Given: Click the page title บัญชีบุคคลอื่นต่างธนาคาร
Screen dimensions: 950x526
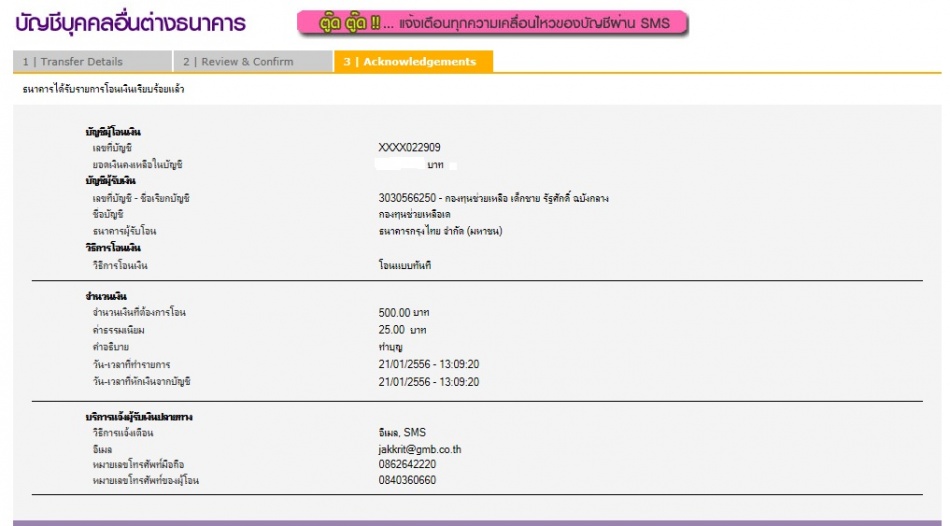Looking at the screenshot, I should click(131, 22).
